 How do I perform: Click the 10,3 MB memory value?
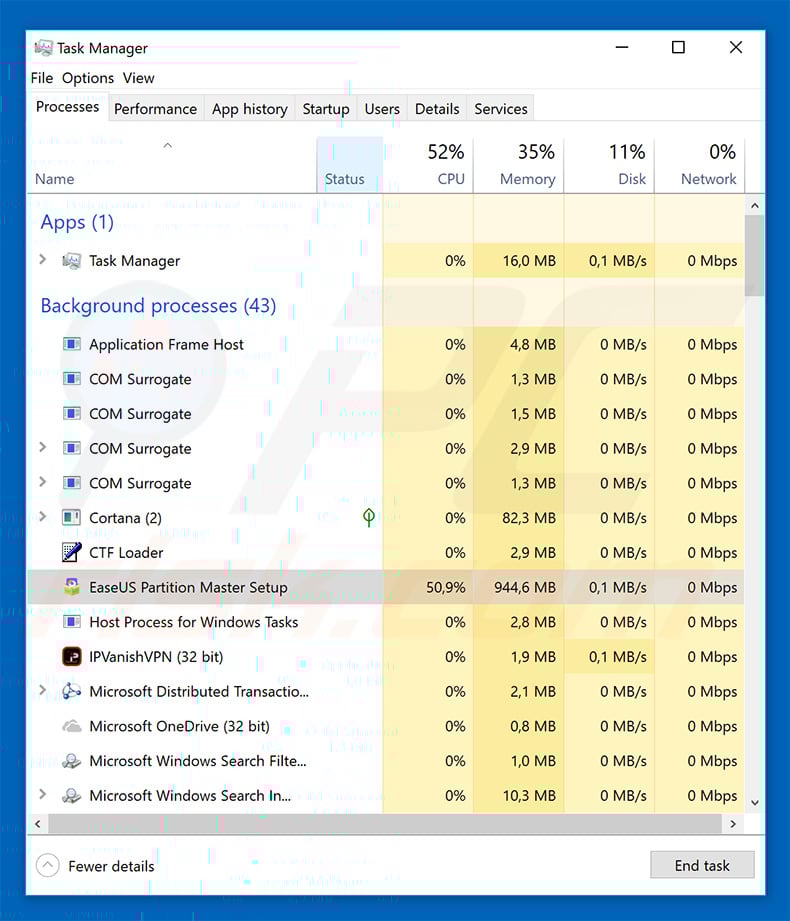(x=529, y=796)
